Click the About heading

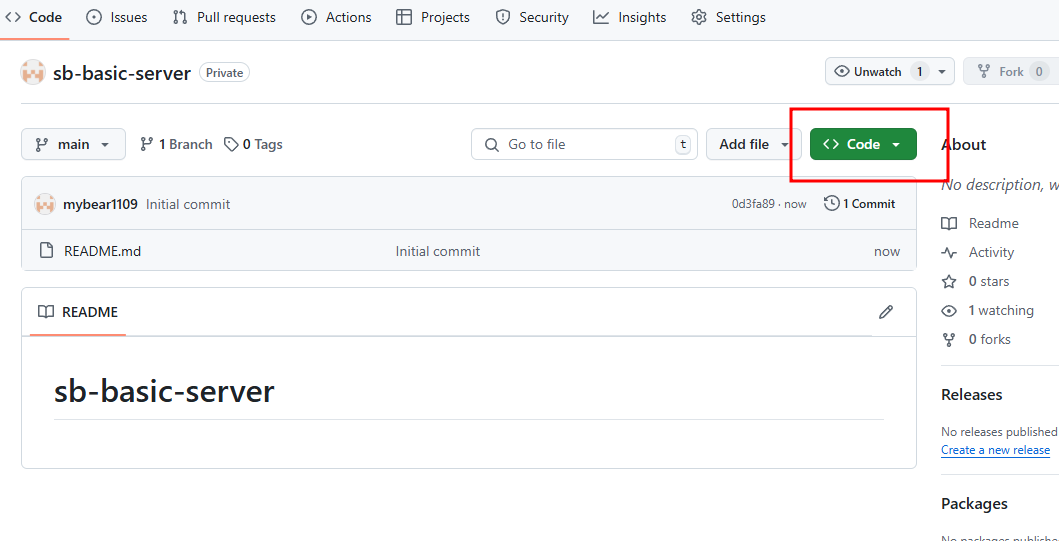coord(964,145)
